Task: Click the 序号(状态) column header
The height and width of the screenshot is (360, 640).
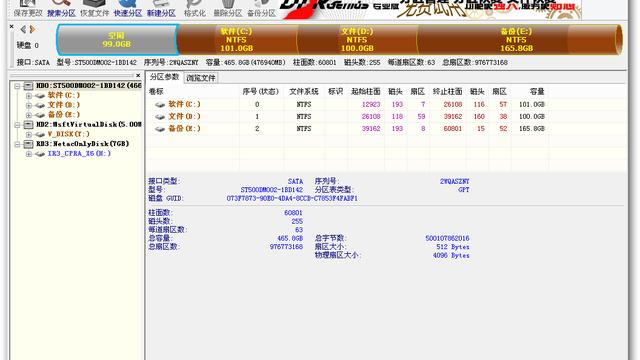Action: [x=260, y=91]
